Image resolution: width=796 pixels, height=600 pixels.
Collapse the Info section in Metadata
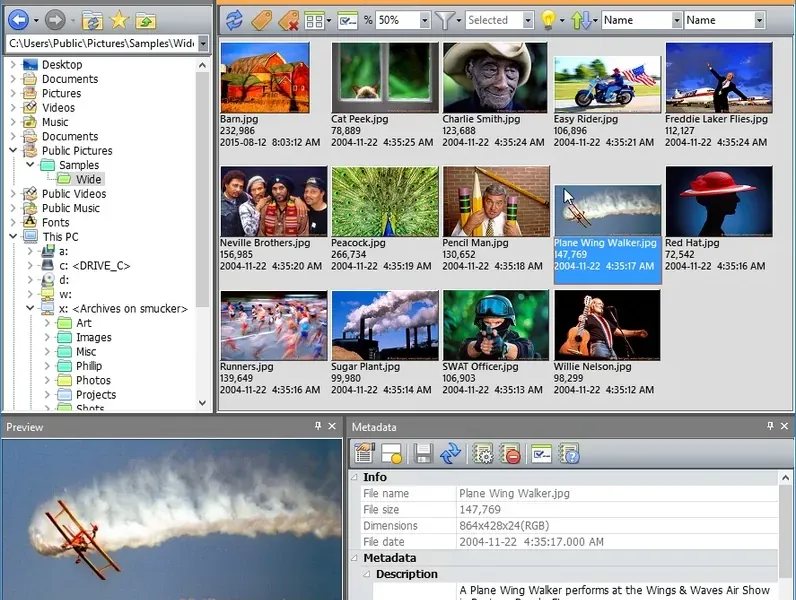pyautogui.click(x=354, y=478)
